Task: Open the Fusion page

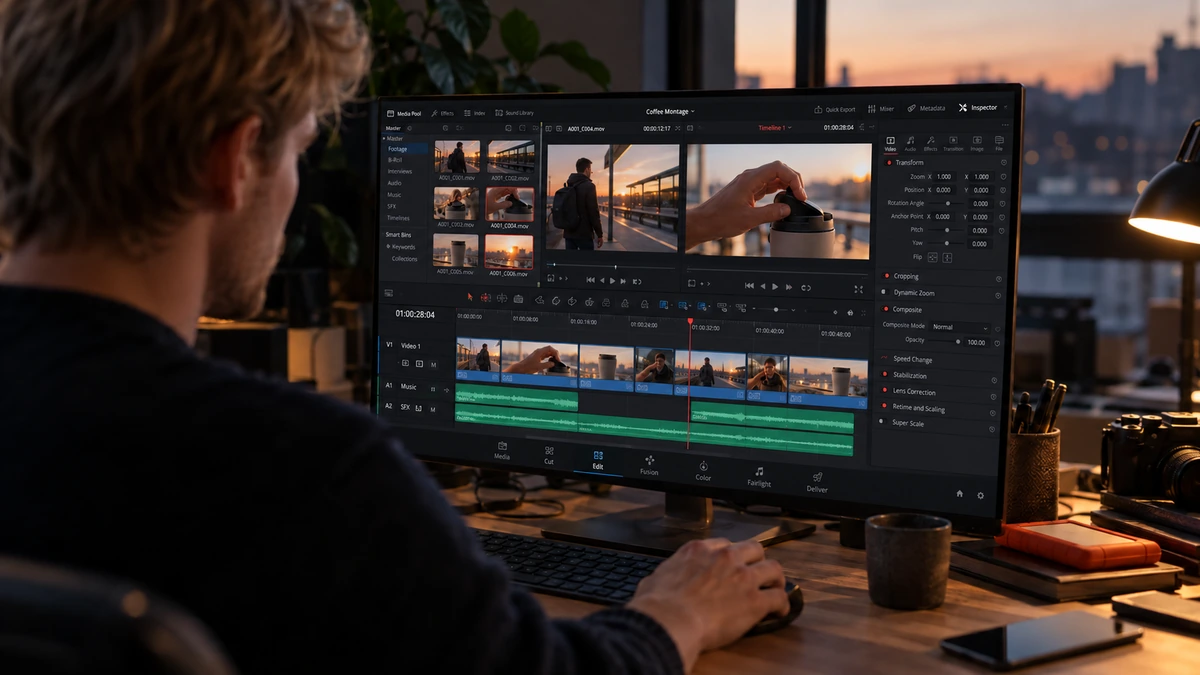Action: click(649, 465)
